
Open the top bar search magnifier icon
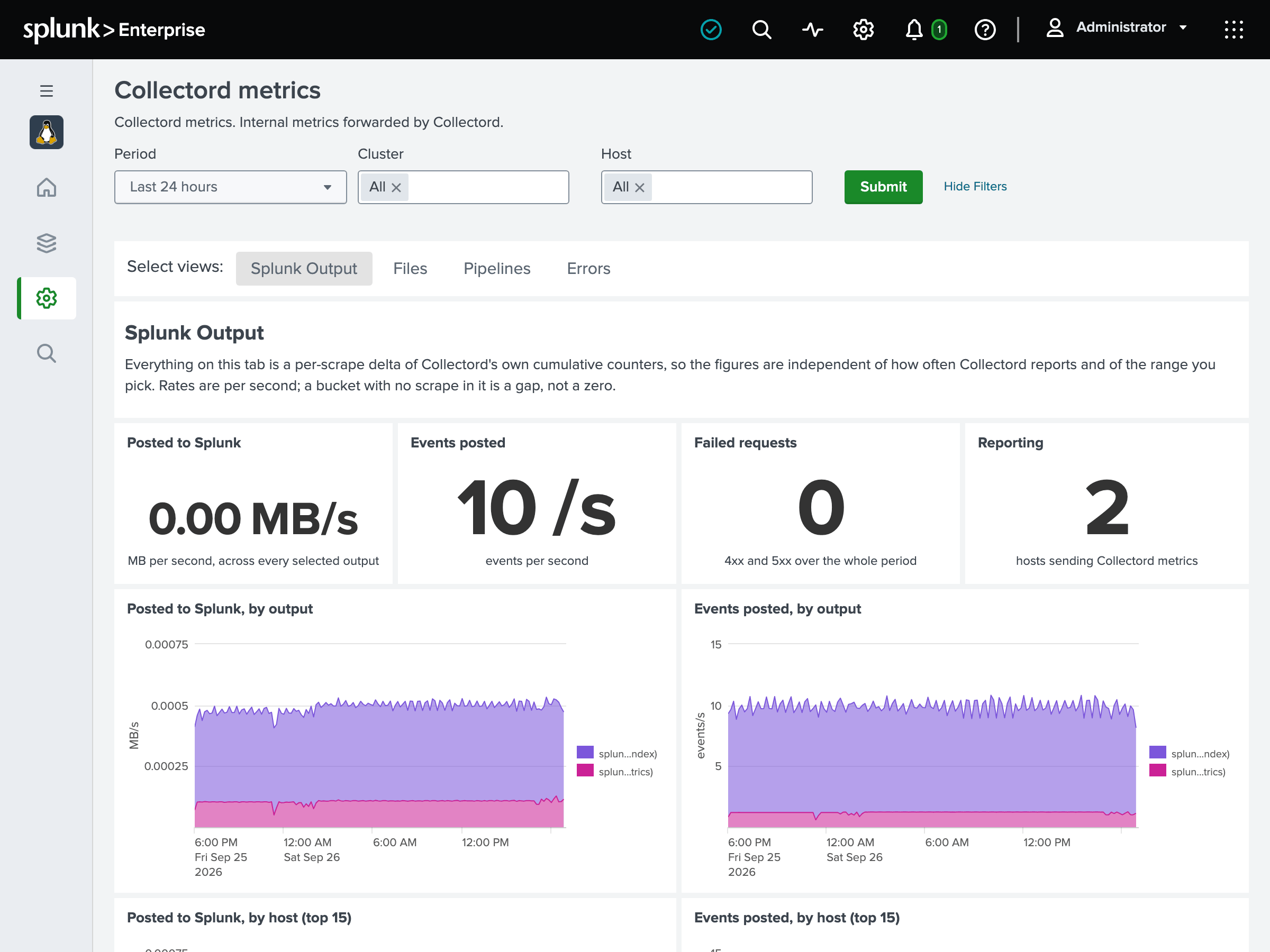761,29
